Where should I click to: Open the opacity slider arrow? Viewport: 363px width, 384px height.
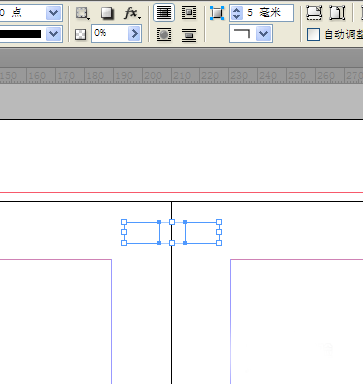point(134,34)
